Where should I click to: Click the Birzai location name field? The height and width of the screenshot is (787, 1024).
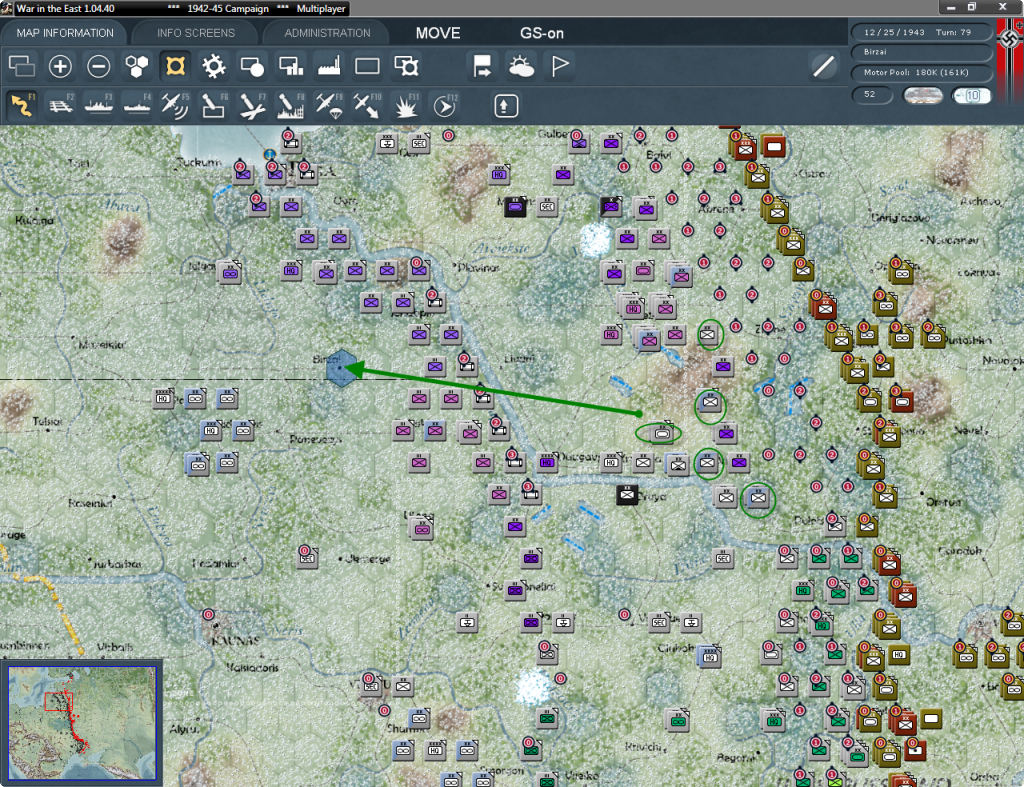[921, 52]
